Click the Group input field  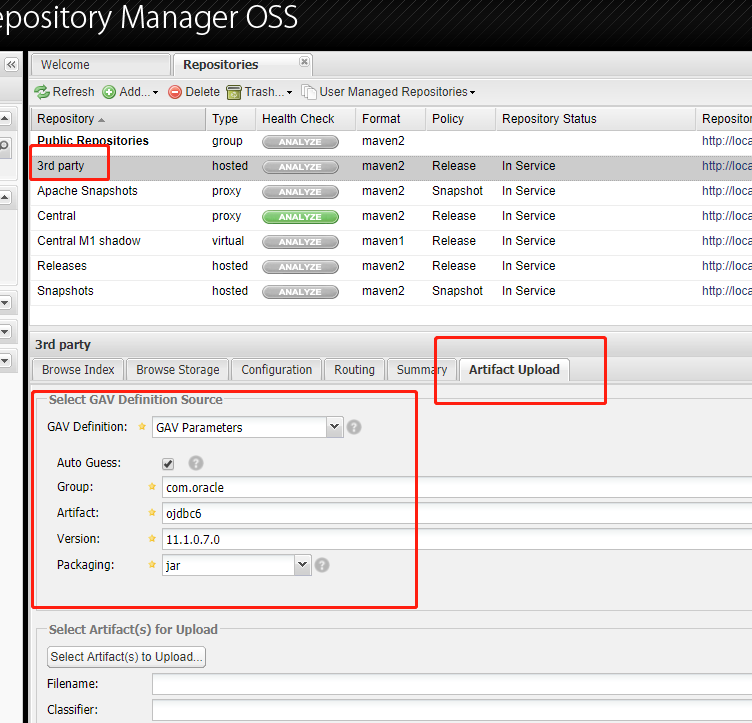[x=457, y=488]
